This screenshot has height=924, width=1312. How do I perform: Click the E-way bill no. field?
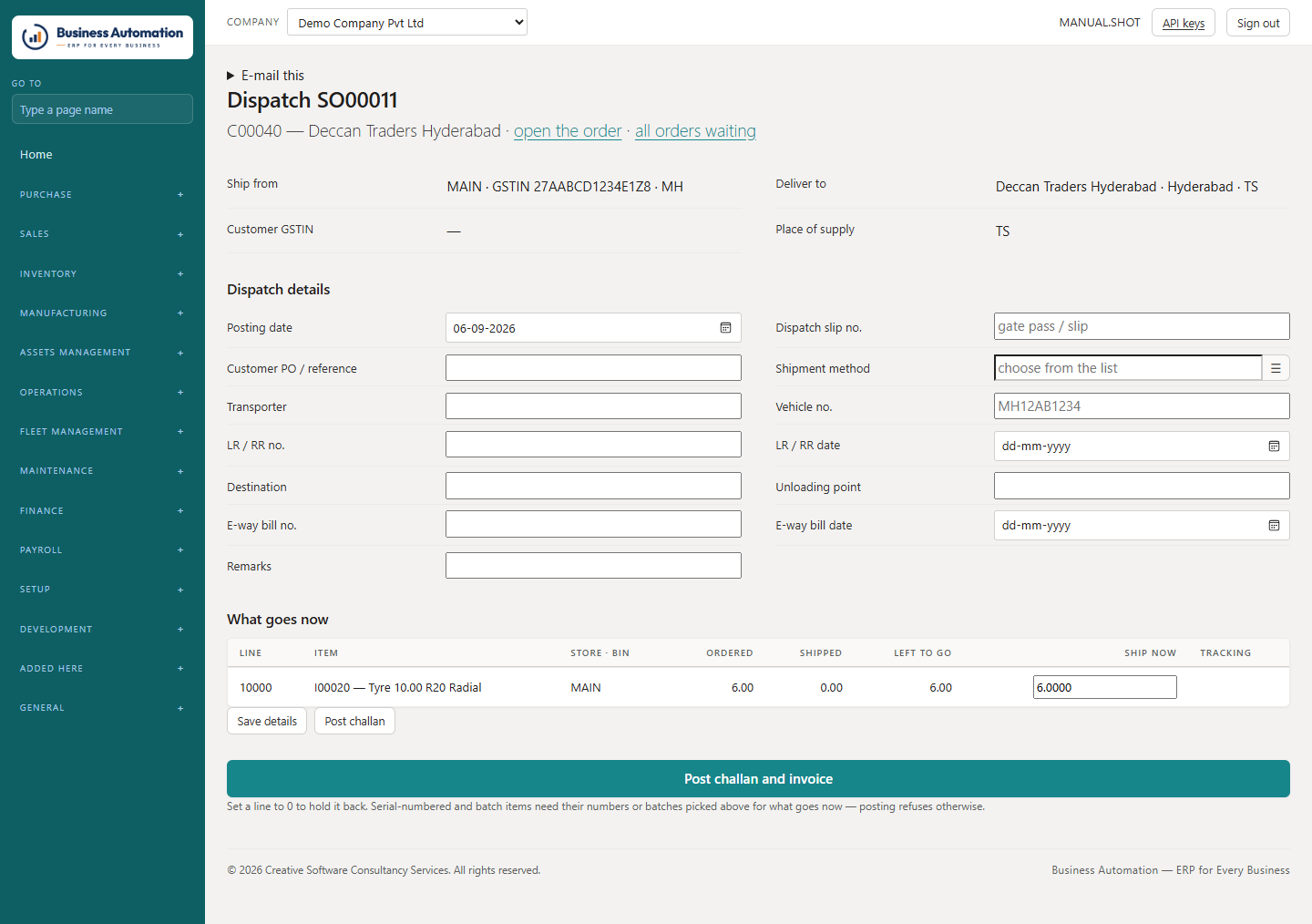[x=593, y=524]
